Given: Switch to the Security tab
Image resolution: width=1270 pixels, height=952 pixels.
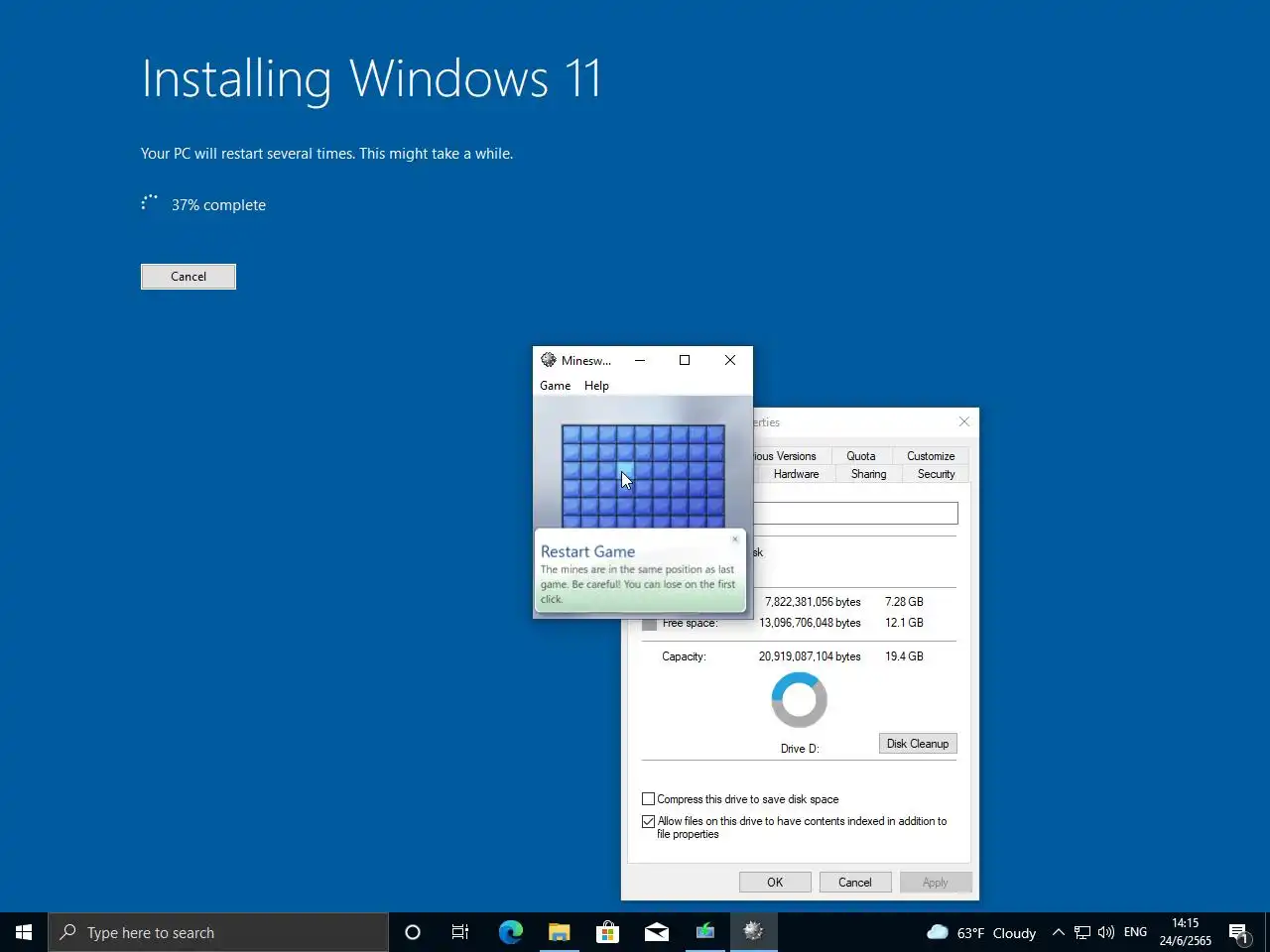Looking at the screenshot, I should point(936,474).
